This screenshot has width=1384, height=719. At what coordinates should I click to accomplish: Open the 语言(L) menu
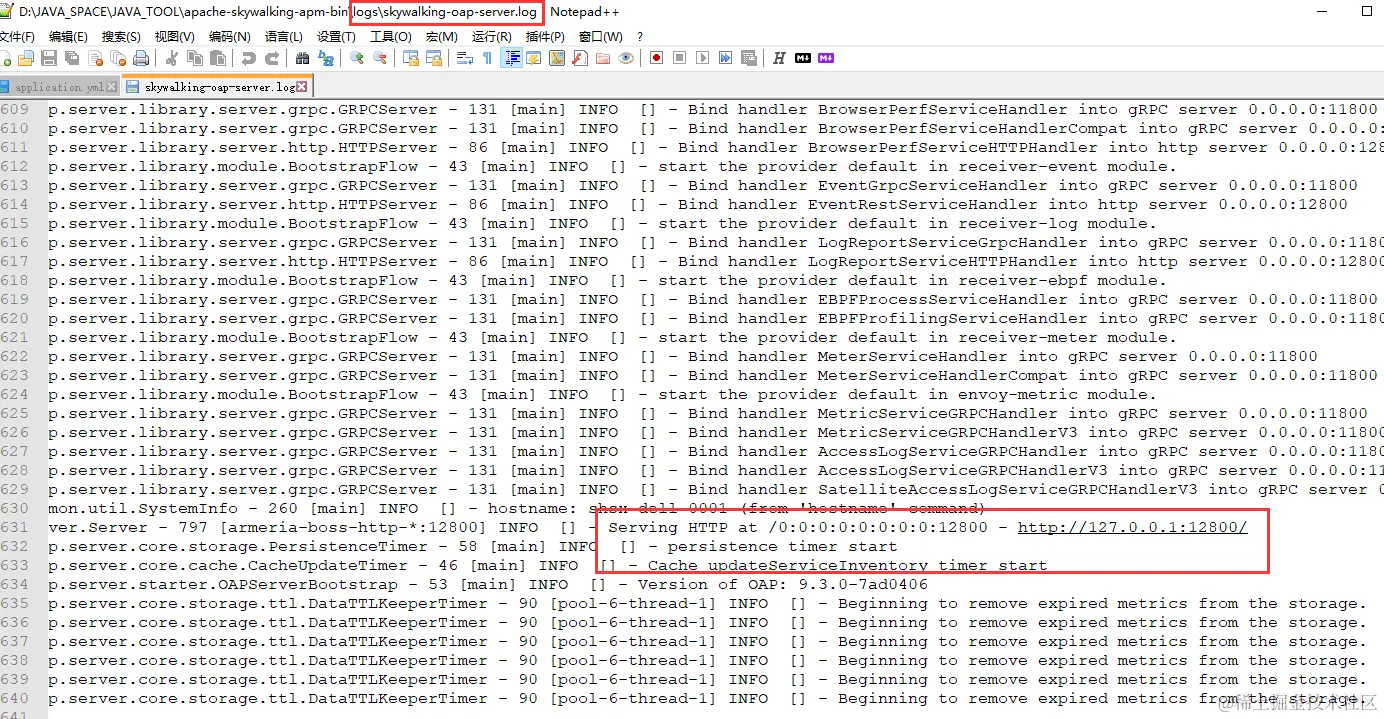[x=283, y=37]
